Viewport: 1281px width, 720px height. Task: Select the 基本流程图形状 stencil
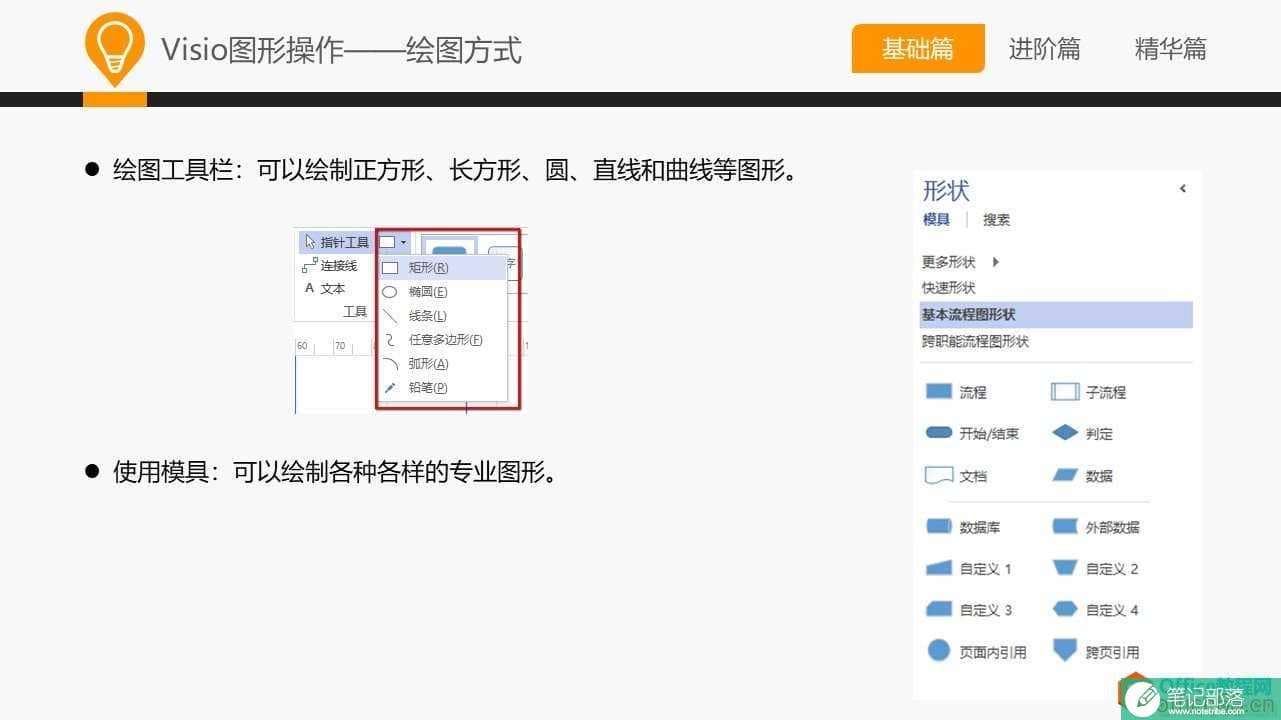1055,315
